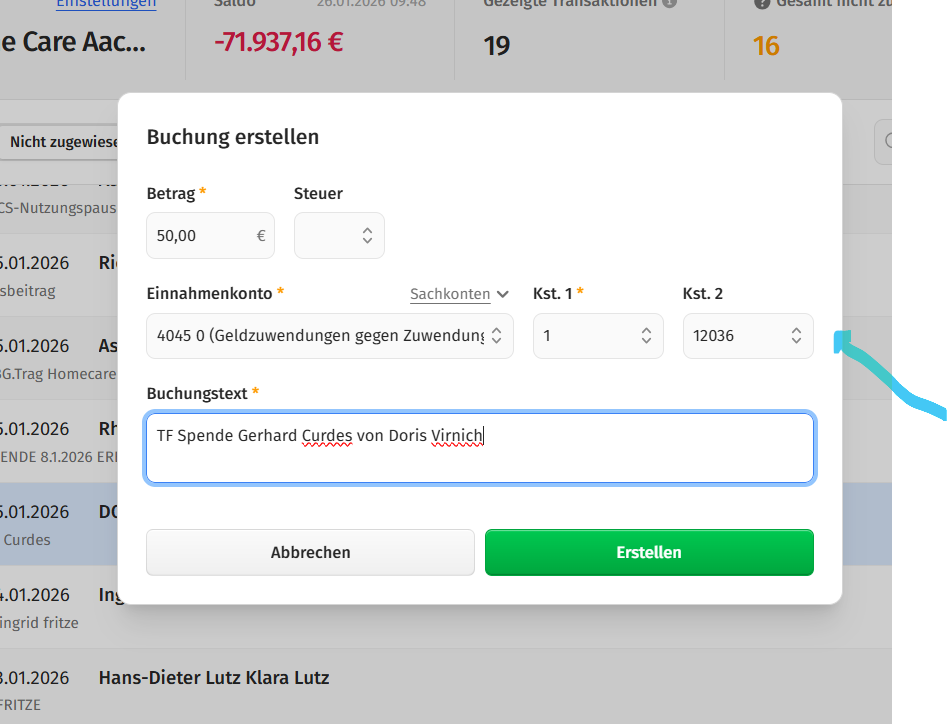Viewport: 948px width, 724px height.
Task: Click the unassigned count 16
Action: [x=766, y=46]
